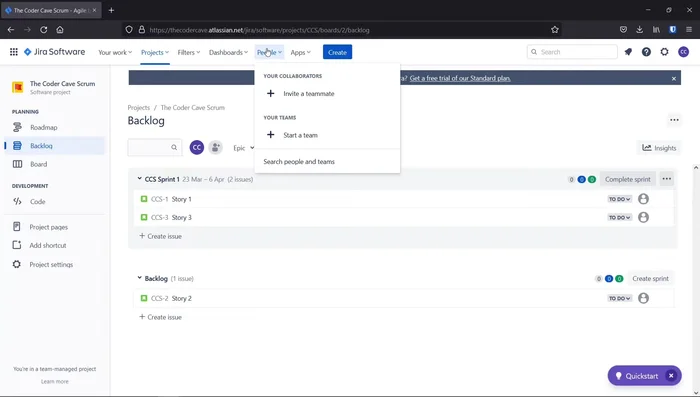Open the CC profile avatar in header

683,52
